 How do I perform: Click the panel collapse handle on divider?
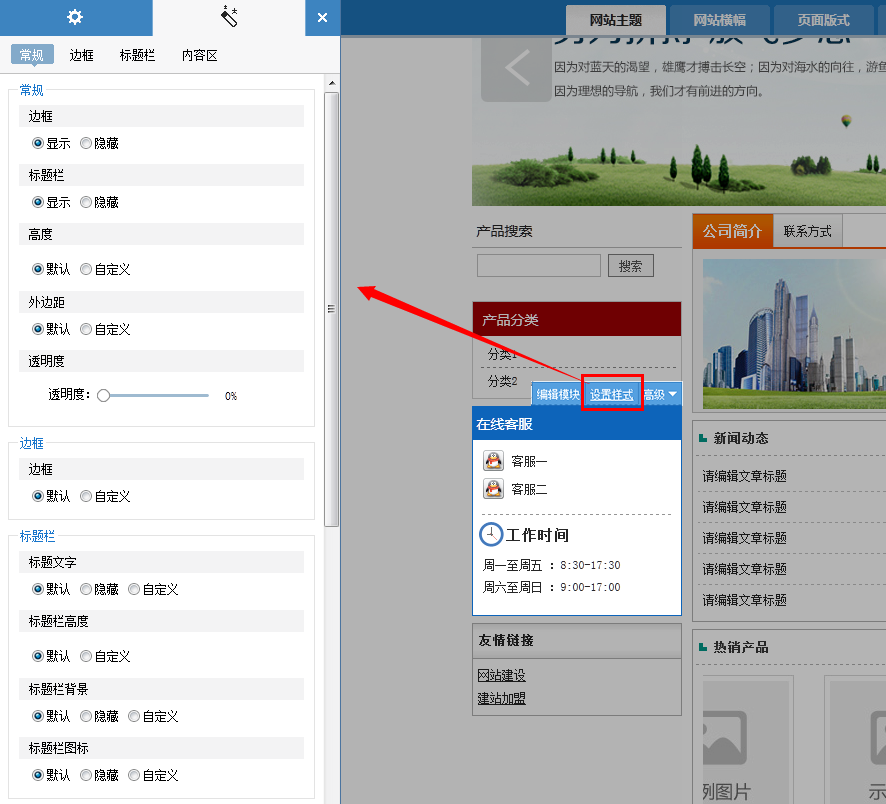click(331, 309)
